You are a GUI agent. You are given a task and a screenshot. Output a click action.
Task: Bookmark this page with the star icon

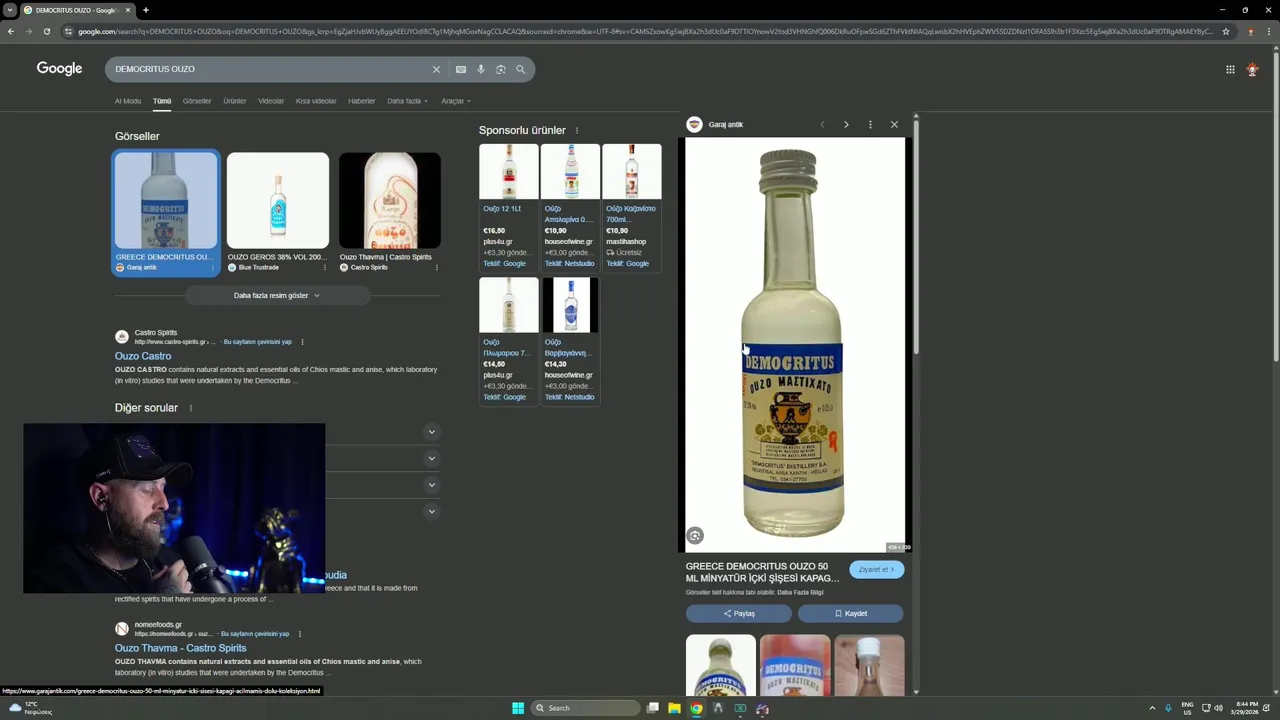tap(1226, 31)
